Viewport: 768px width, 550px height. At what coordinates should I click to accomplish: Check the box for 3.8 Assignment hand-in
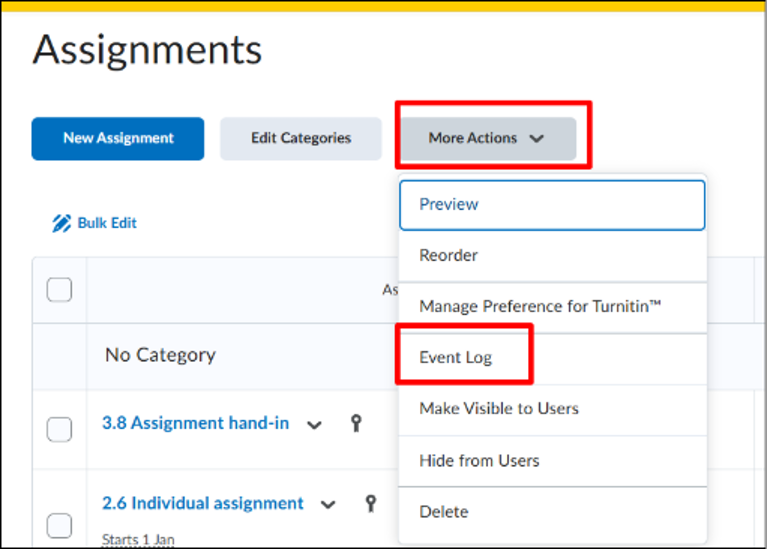click(59, 430)
